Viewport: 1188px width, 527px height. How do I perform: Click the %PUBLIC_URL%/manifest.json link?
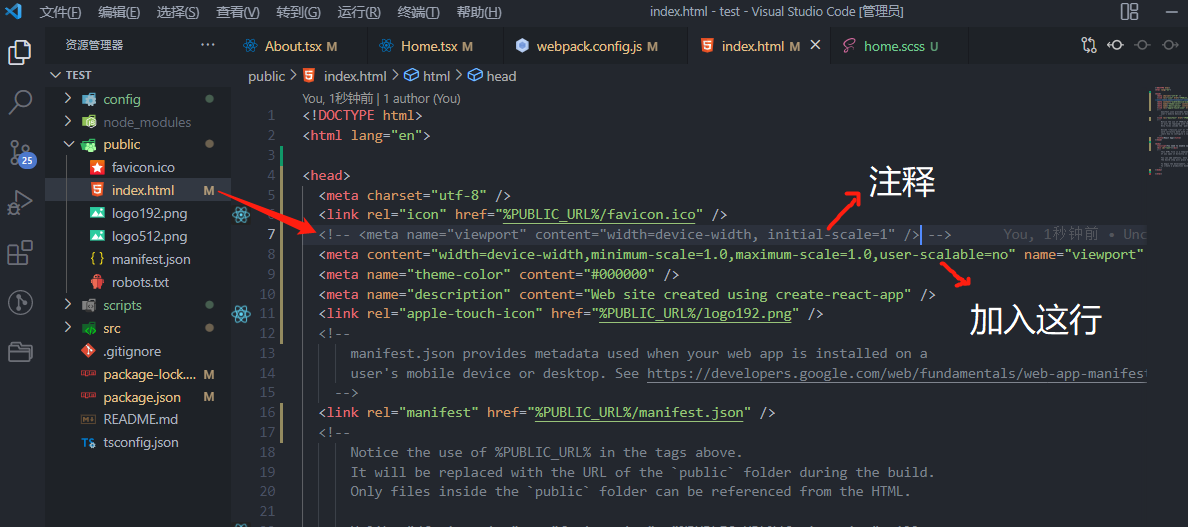click(x=640, y=412)
